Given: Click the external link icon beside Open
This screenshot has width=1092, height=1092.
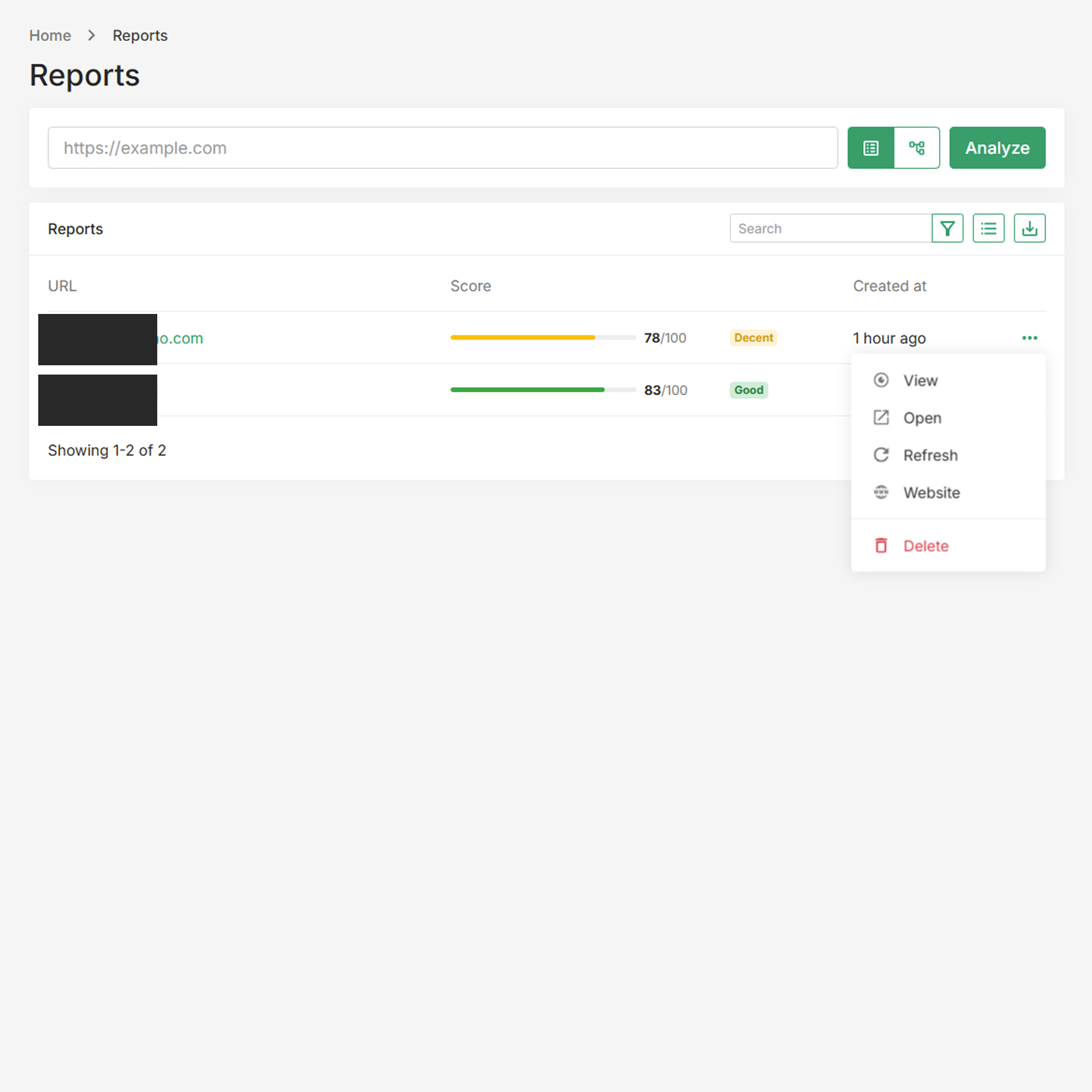Looking at the screenshot, I should tap(881, 418).
